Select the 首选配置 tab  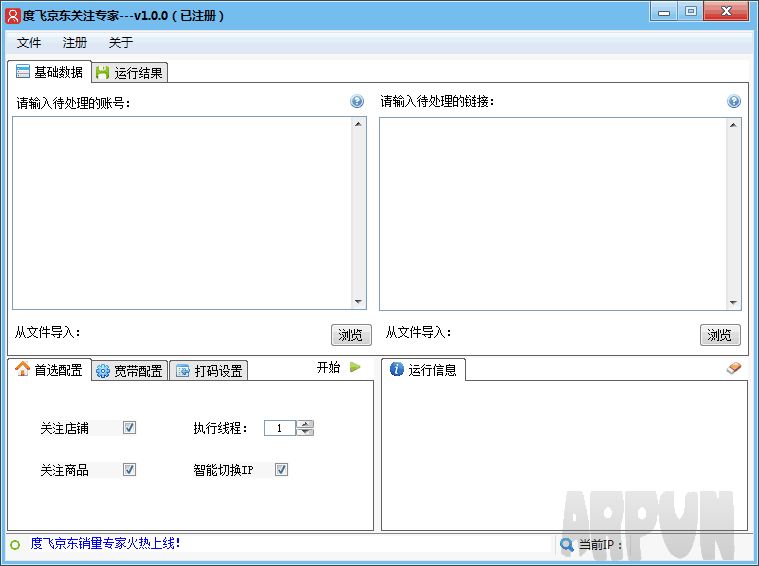tap(49, 370)
